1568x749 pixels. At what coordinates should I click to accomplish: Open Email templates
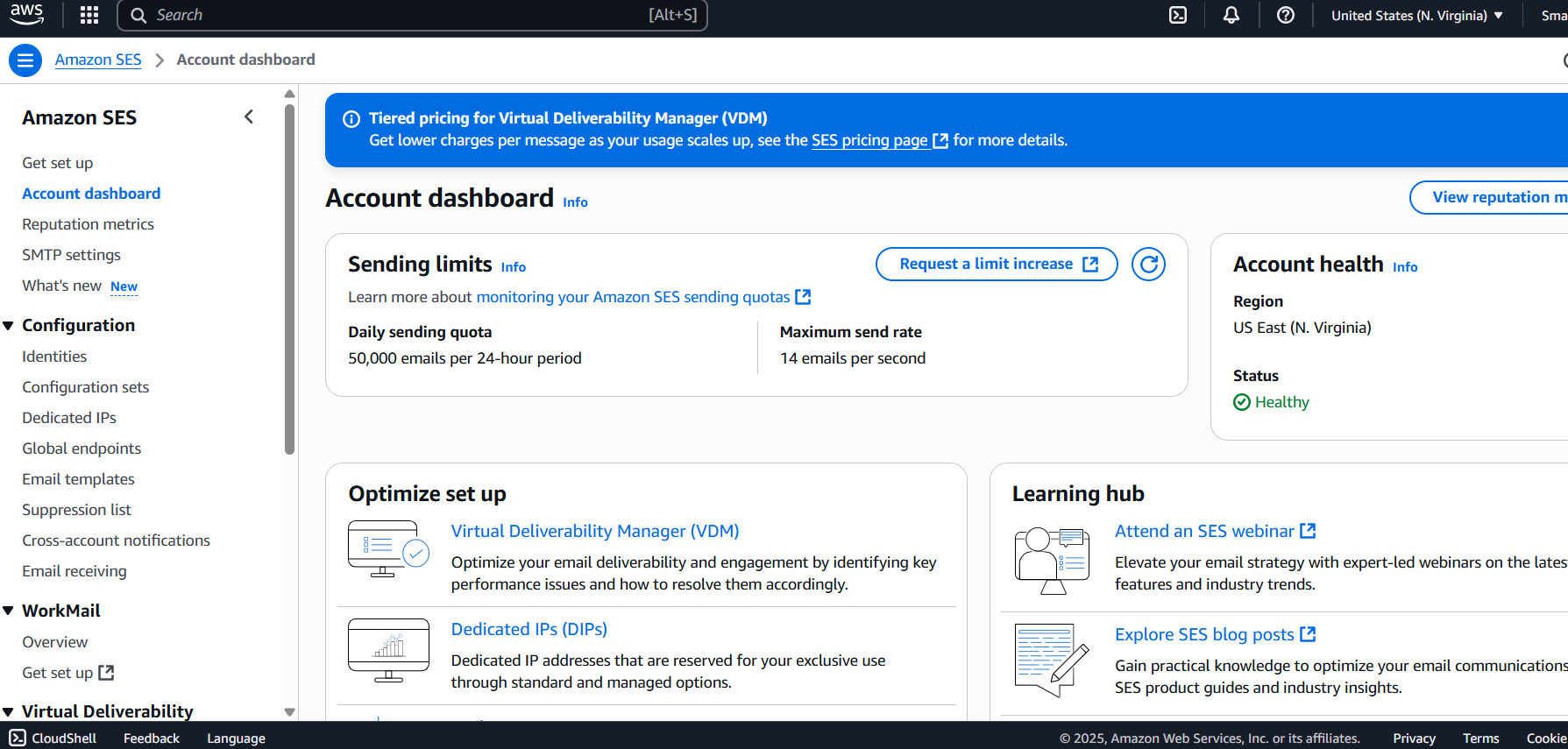tap(78, 479)
